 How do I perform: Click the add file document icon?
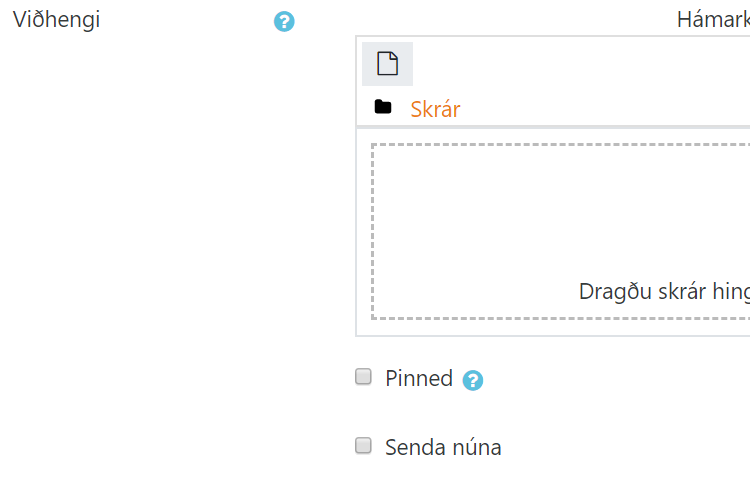[x=387, y=64]
